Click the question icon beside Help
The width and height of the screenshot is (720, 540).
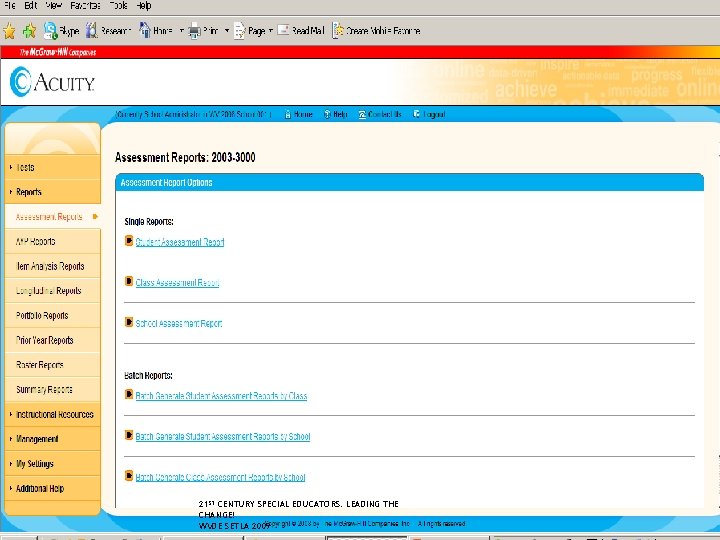tap(327, 114)
